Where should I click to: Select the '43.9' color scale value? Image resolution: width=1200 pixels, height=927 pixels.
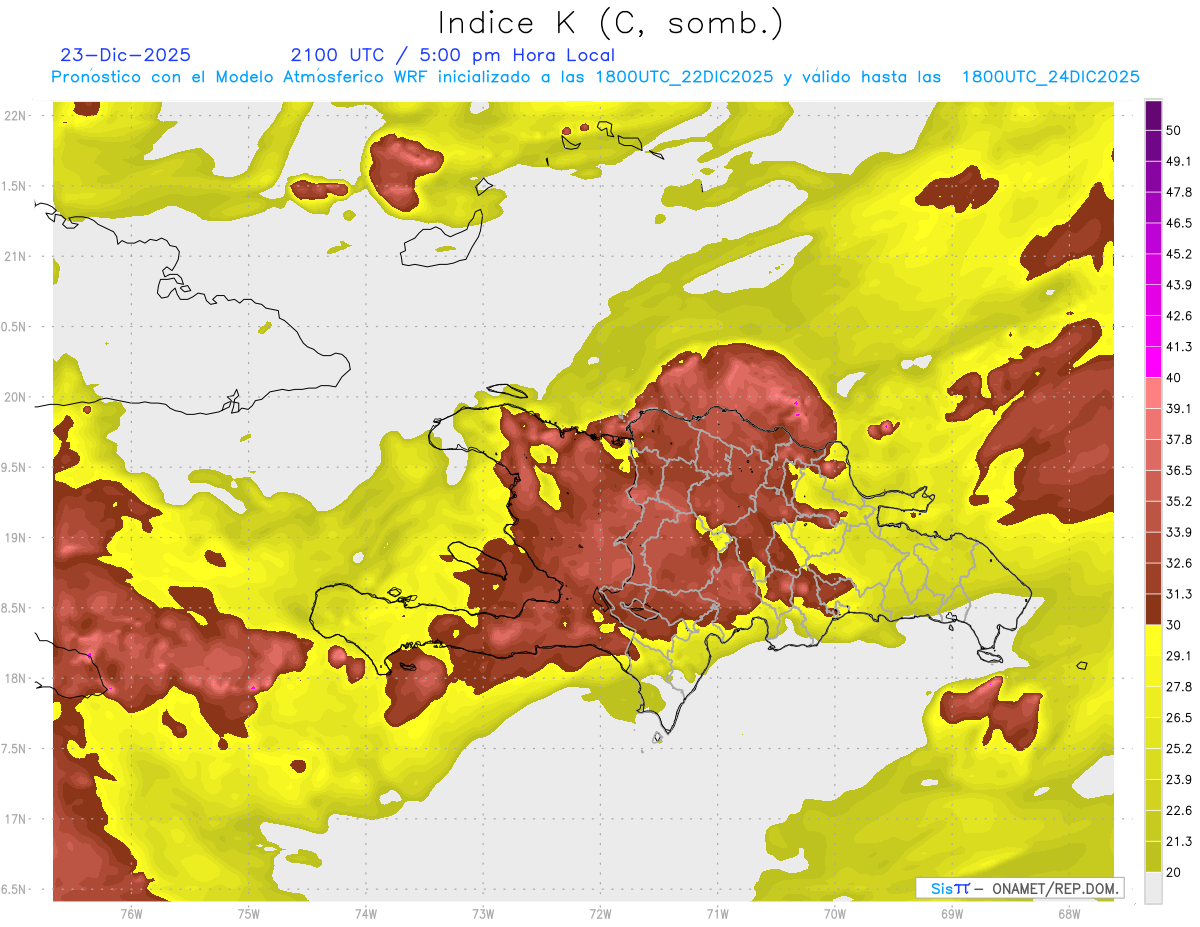point(1179,285)
